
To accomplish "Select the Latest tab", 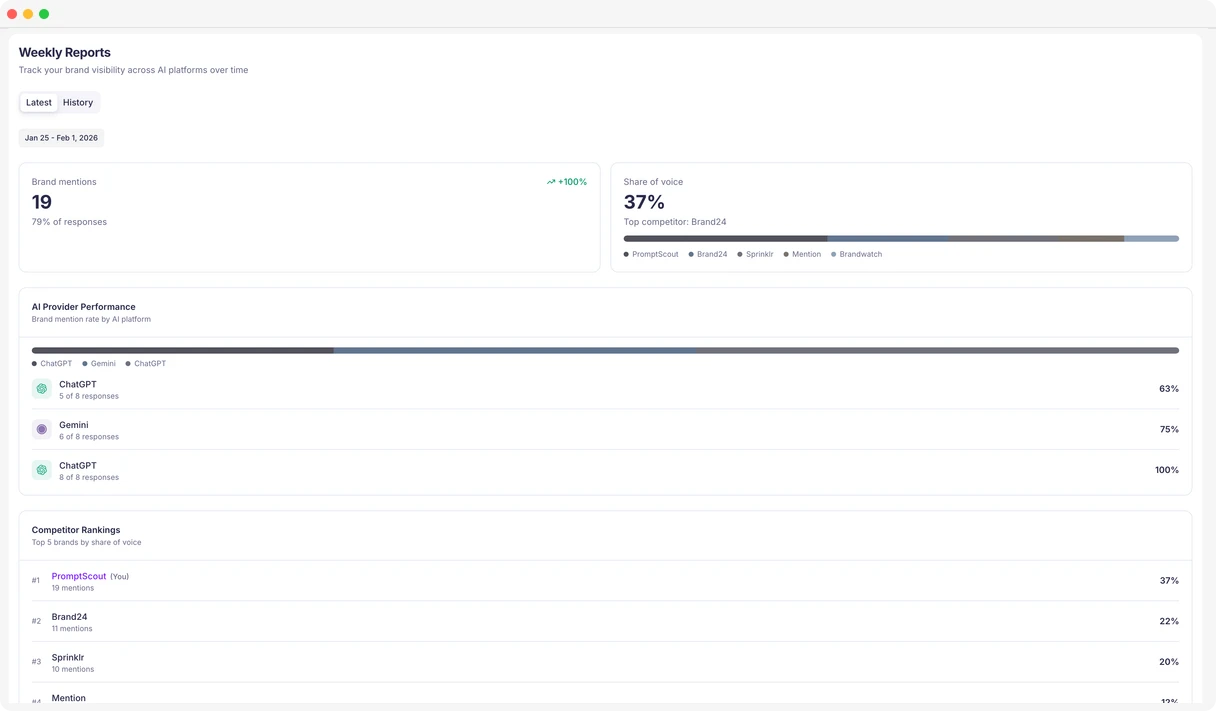I will click(38, 102).
